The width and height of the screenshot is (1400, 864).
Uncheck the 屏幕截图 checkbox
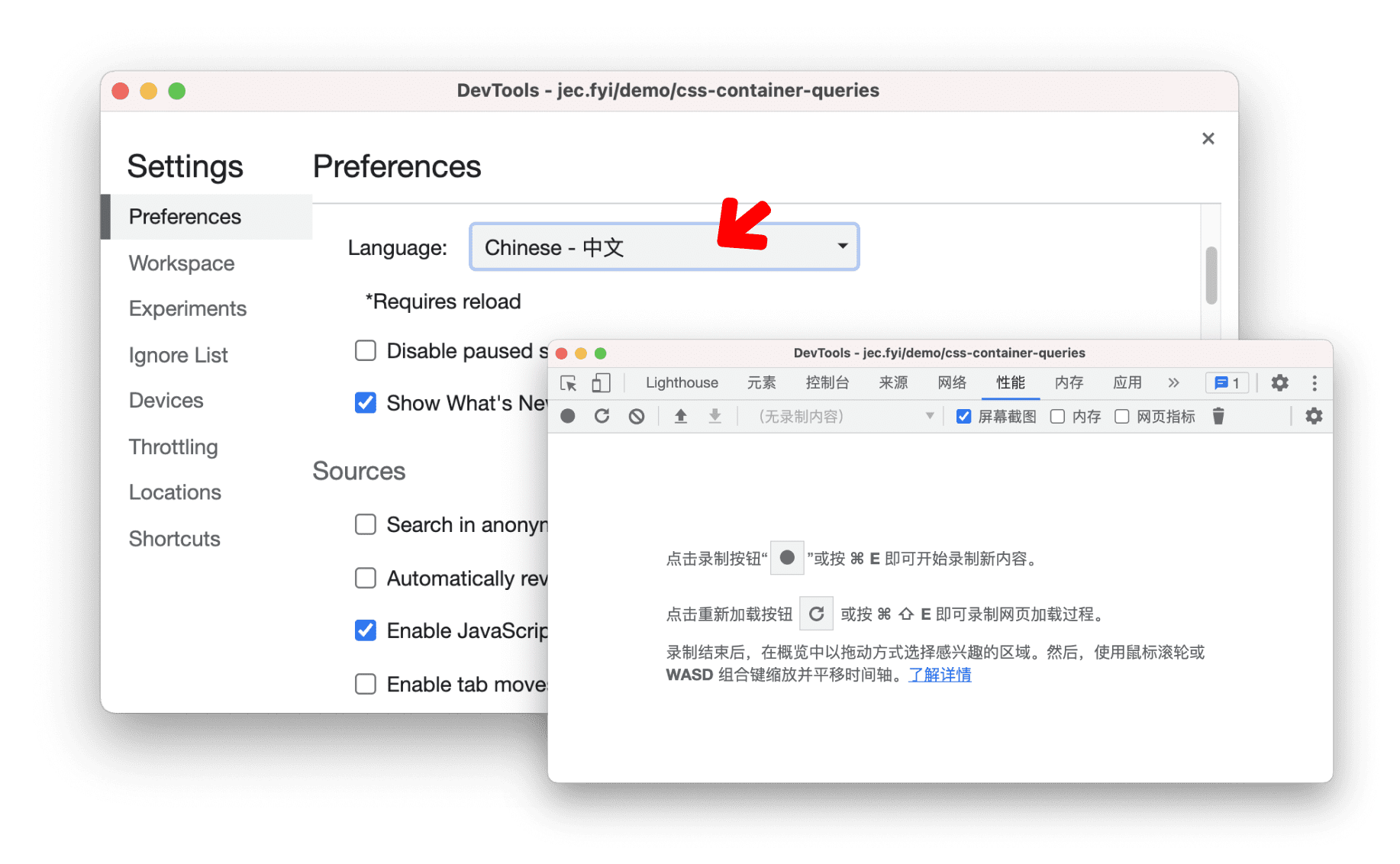963,416
